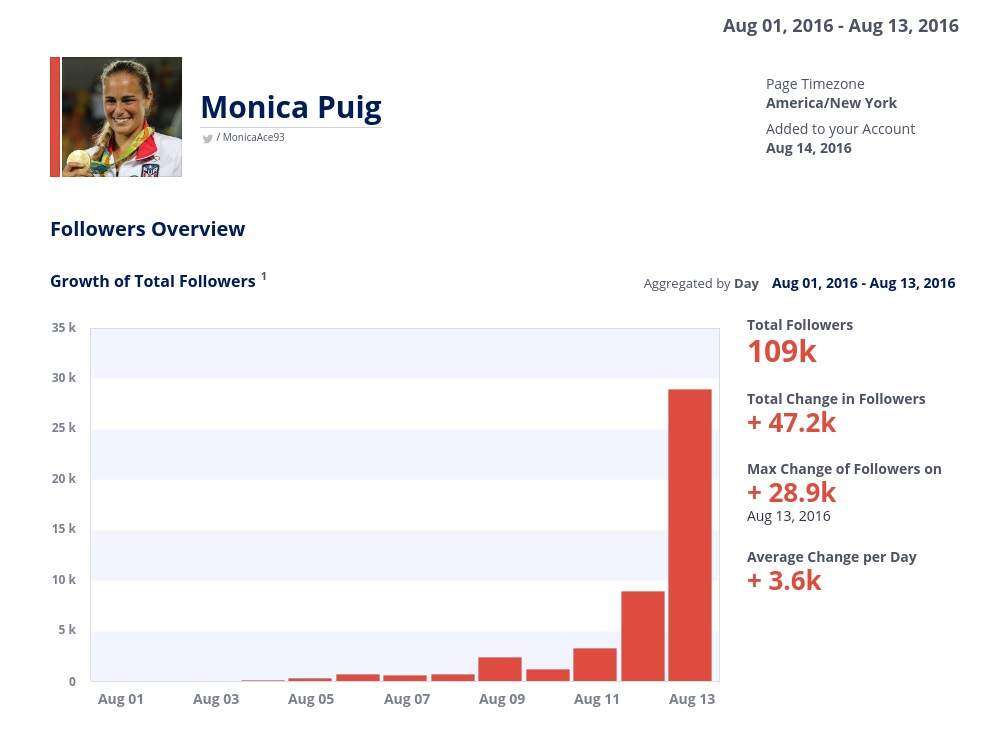Click the date range next to Aggregated by Day
1008x749 pixels.
point(863,283)
